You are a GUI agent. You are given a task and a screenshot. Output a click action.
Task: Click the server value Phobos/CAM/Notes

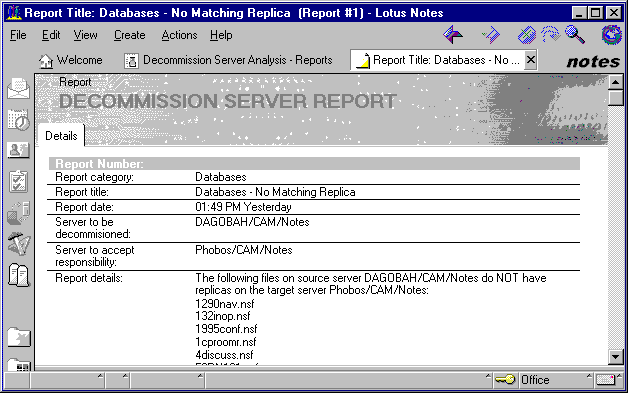[x=244, y=250]
